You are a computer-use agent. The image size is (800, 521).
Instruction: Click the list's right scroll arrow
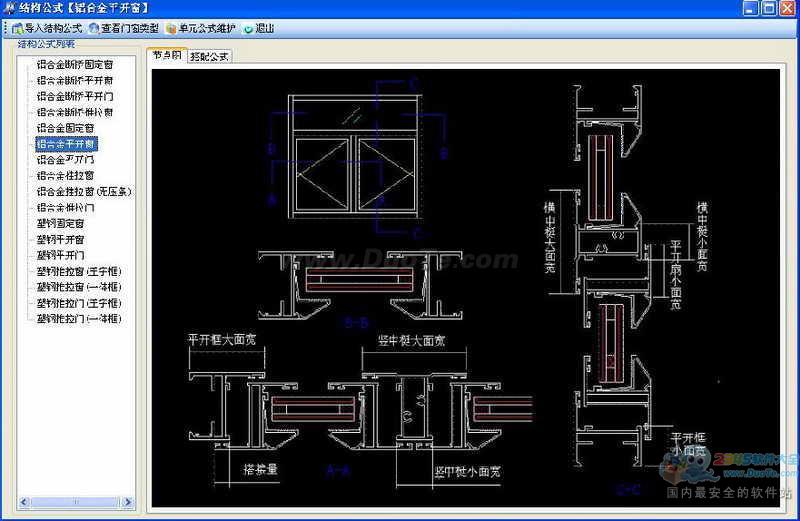[128, 502]
